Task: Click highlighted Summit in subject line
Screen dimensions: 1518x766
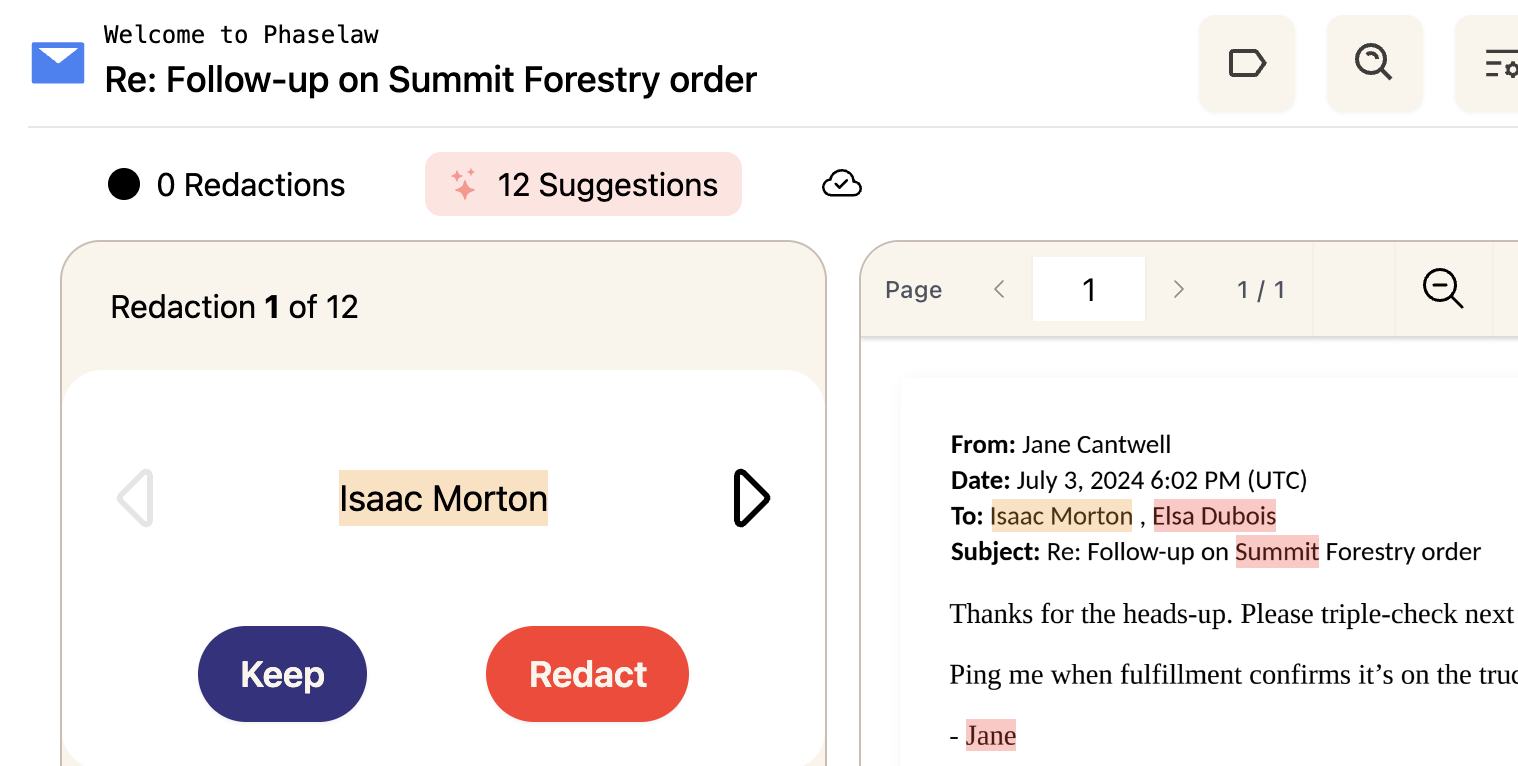Action: pos(1277,551)
